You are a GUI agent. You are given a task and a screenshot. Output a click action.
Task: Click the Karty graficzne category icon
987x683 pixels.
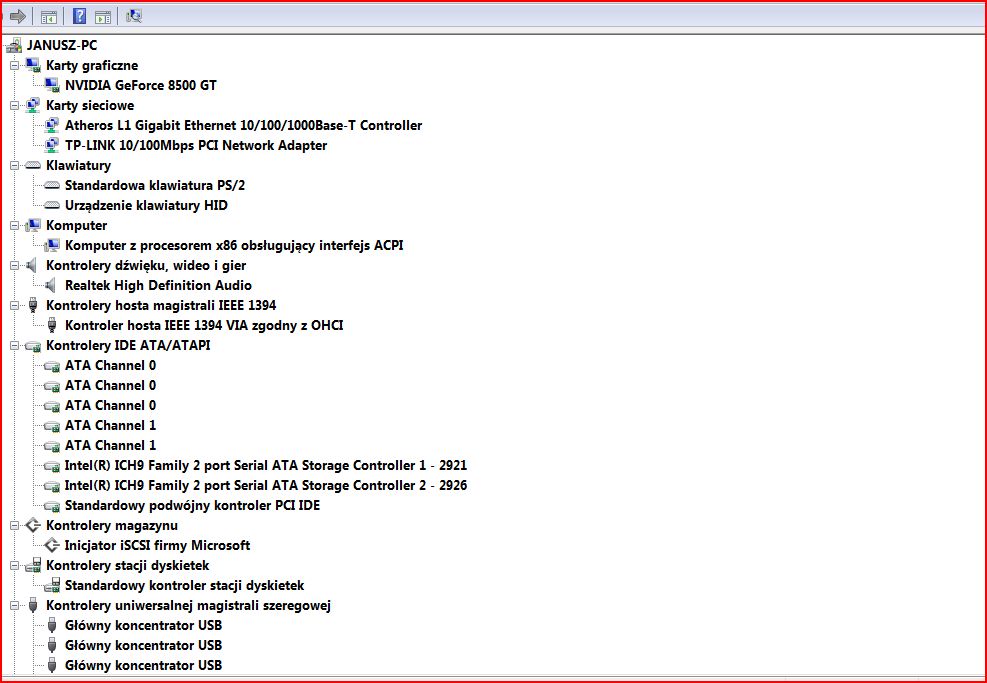click(x=33, y=65)
